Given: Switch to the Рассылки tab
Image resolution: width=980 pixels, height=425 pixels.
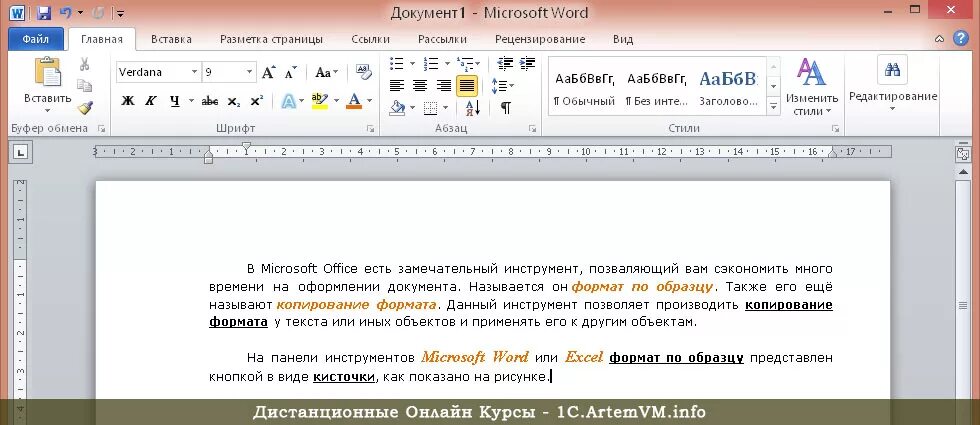Looking at the screenshot, I should coord(442,39).
